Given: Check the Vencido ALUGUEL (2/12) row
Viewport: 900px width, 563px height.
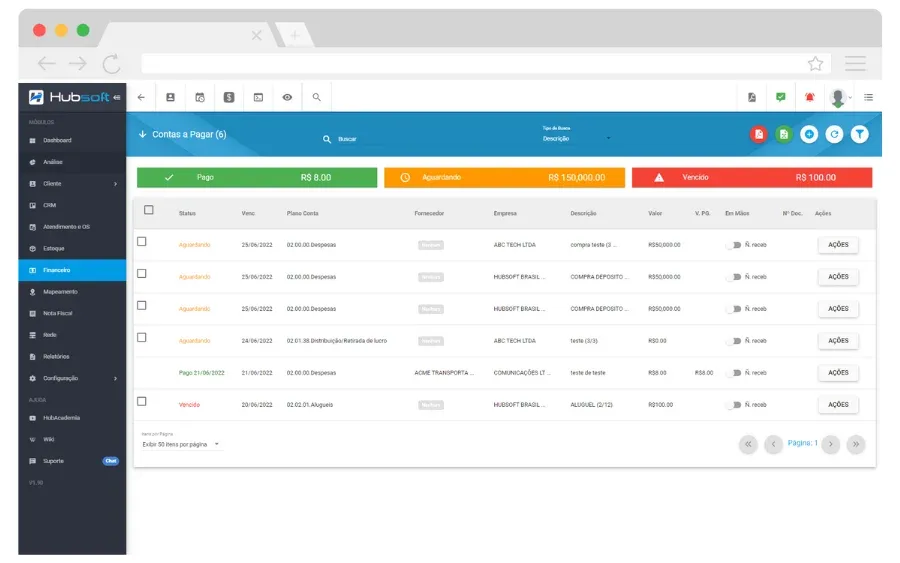Looking at the screenshot, I should tap(142, 402).
